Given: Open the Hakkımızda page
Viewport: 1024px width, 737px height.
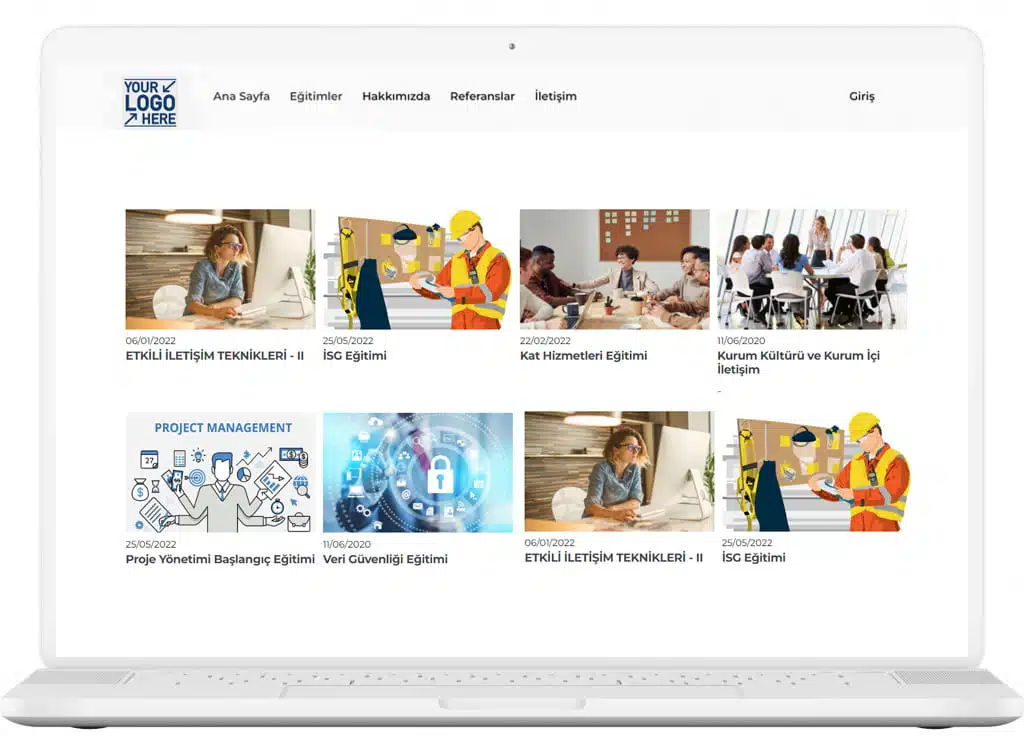Looking at the screenshot, I should (396, 96).
